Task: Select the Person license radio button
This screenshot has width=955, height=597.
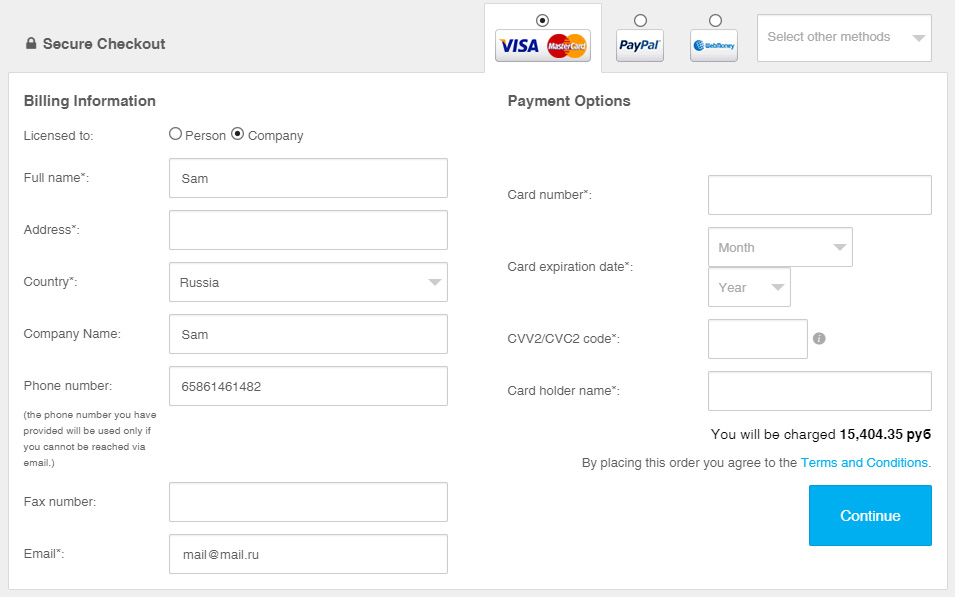Action: click(x=176, y=134)
